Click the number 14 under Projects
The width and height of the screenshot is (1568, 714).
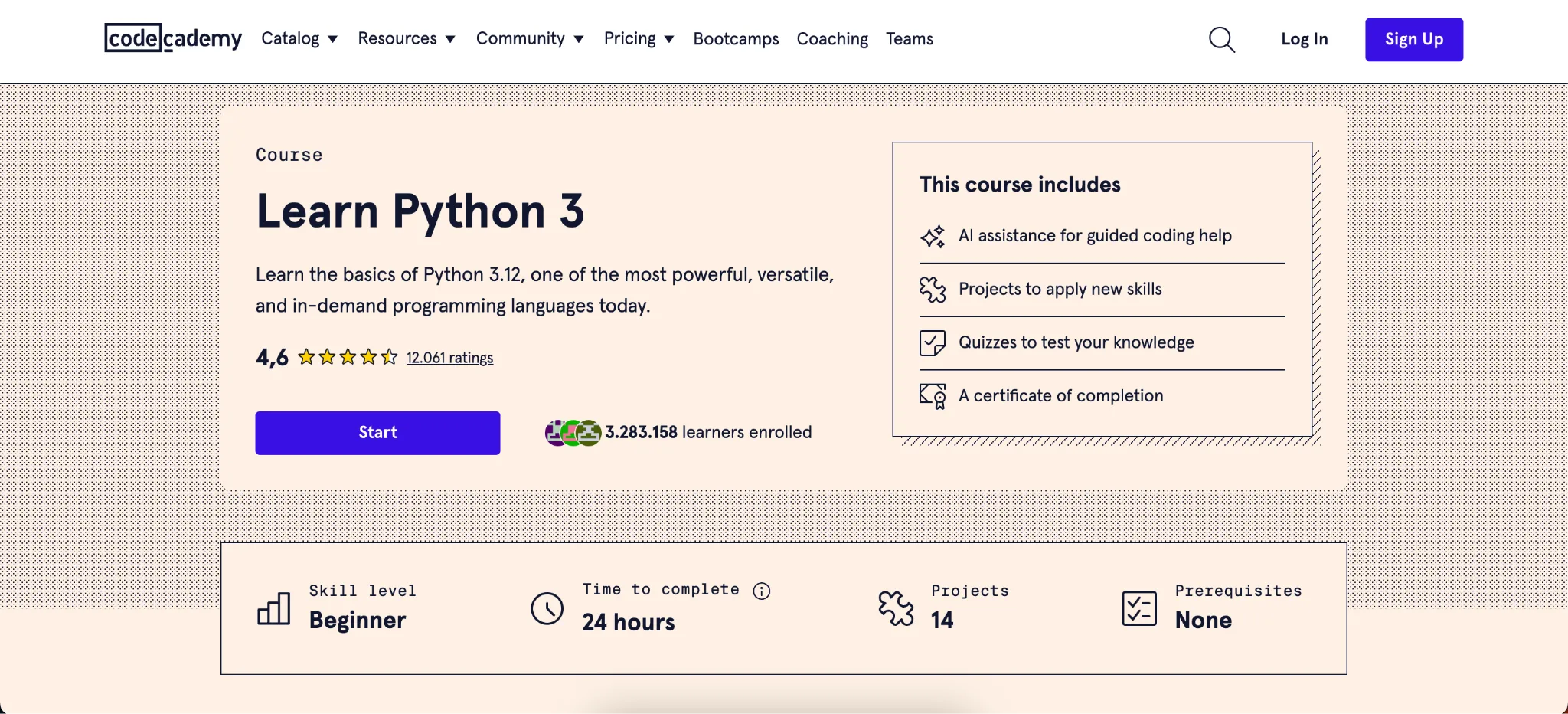click(x=942, y=620)
